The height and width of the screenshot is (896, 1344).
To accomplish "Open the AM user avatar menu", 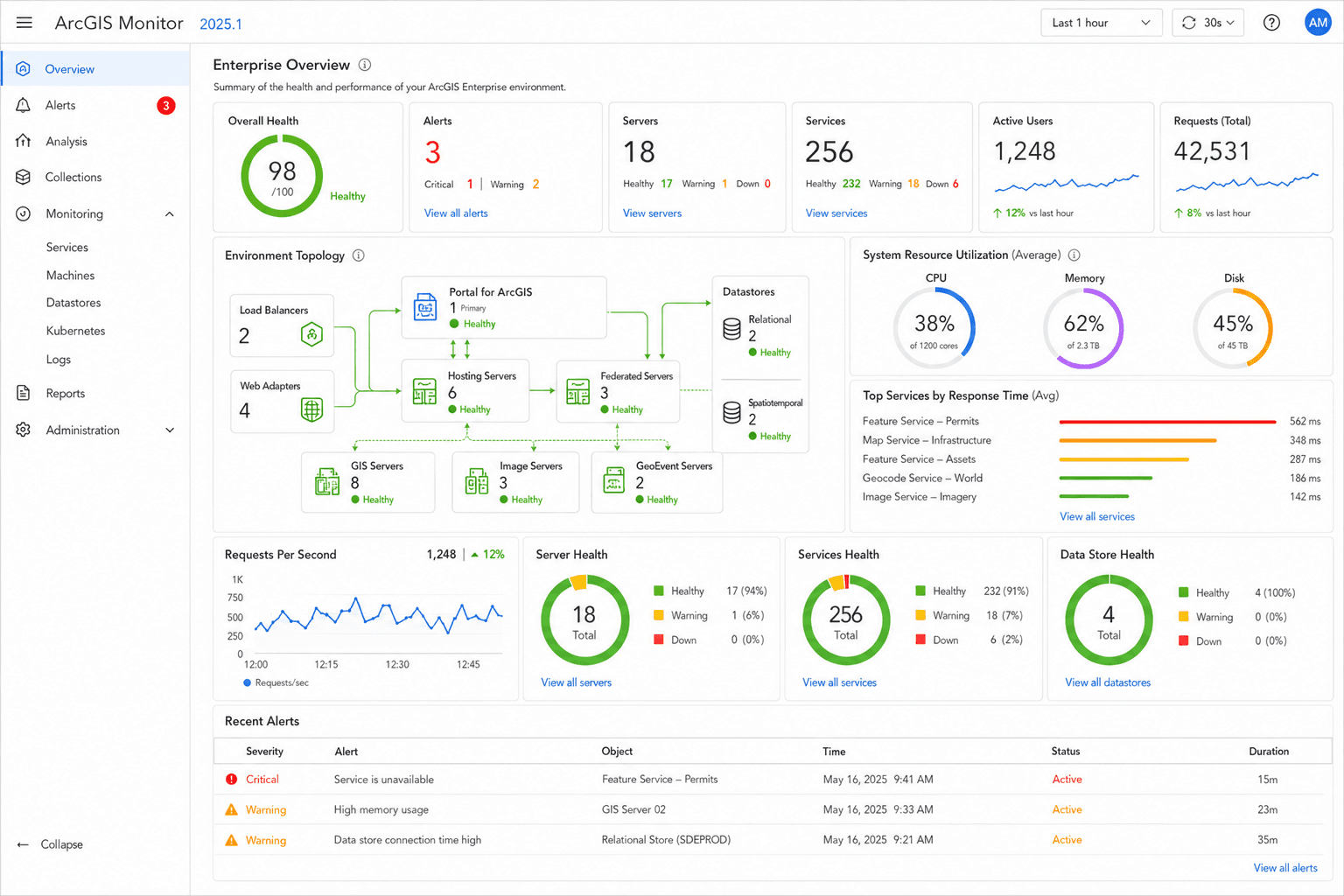I will (1318, 23).
